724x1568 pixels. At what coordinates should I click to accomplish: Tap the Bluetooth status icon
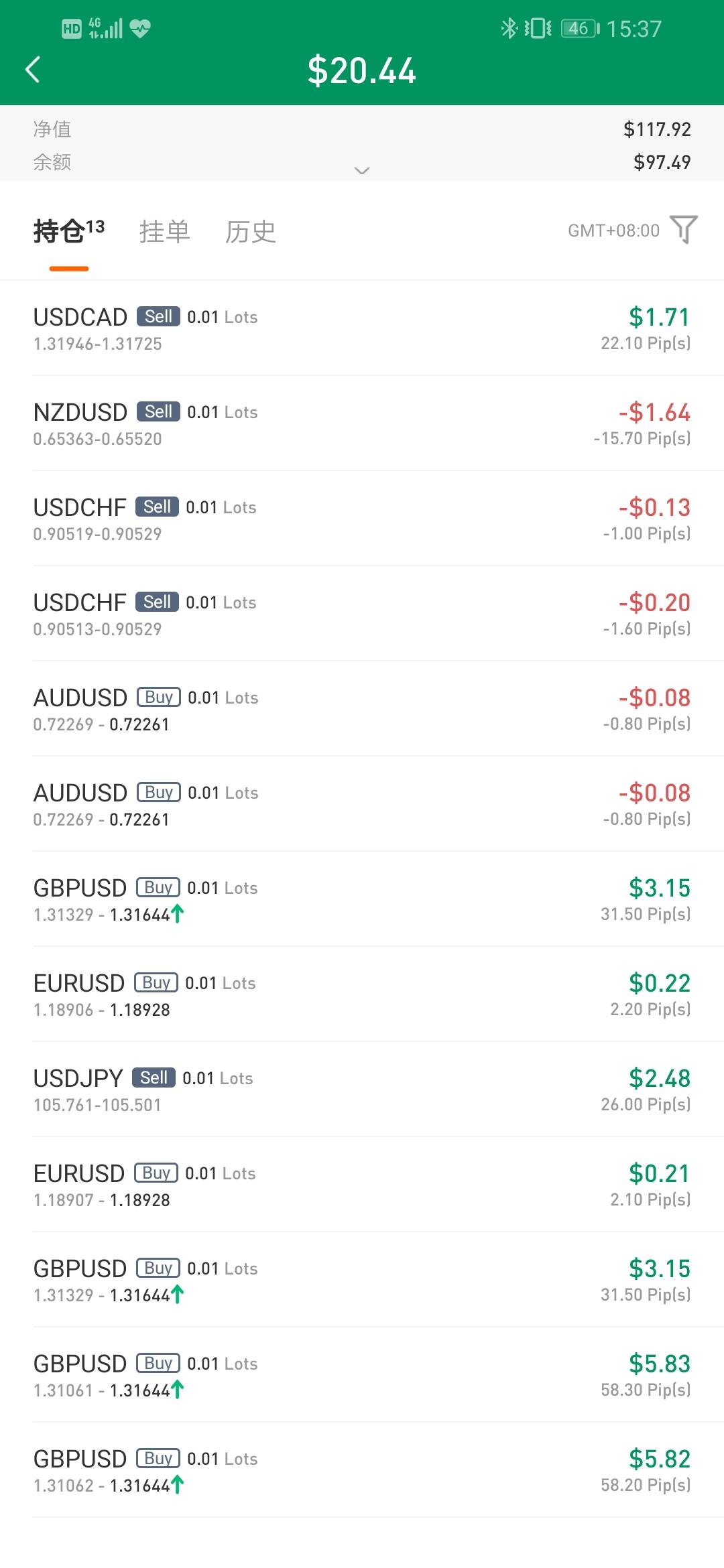click(509, 28)
